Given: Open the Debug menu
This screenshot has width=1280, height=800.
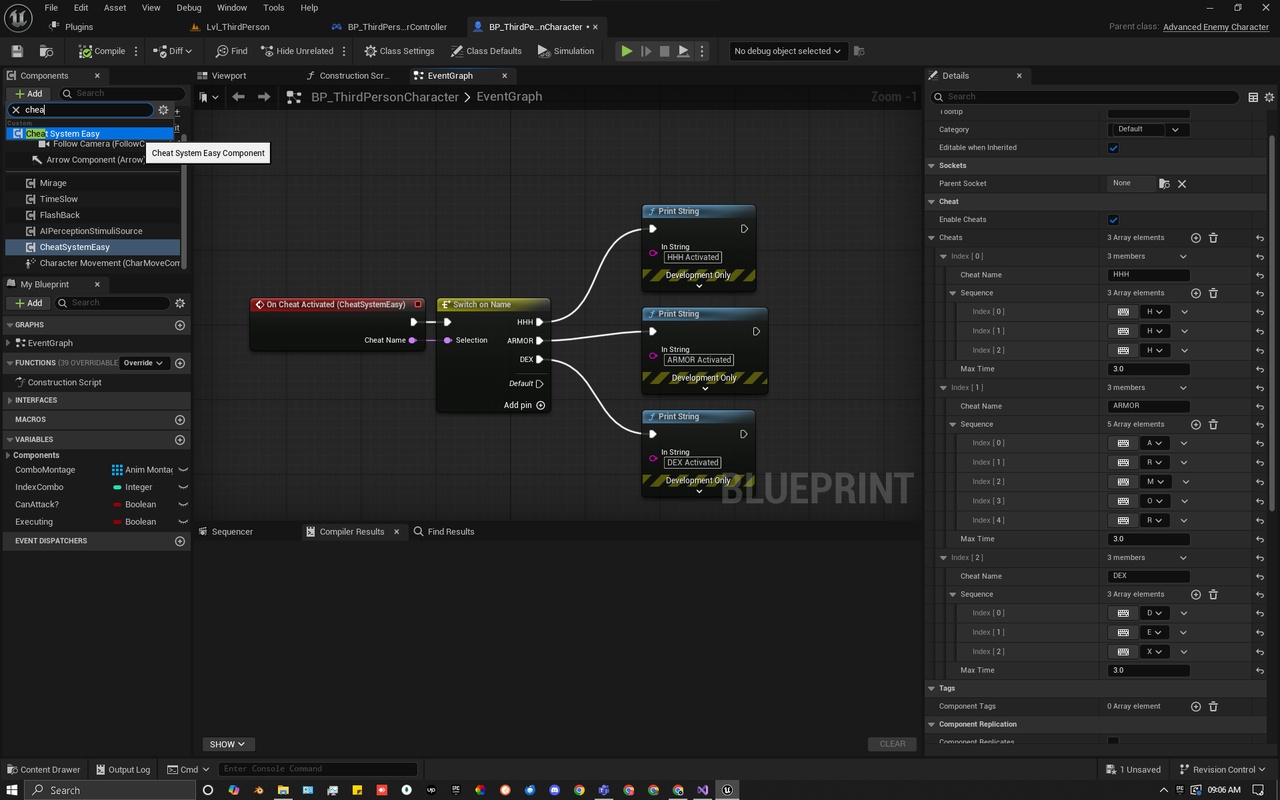Looking at the screenshot, I should click(189, 8).
